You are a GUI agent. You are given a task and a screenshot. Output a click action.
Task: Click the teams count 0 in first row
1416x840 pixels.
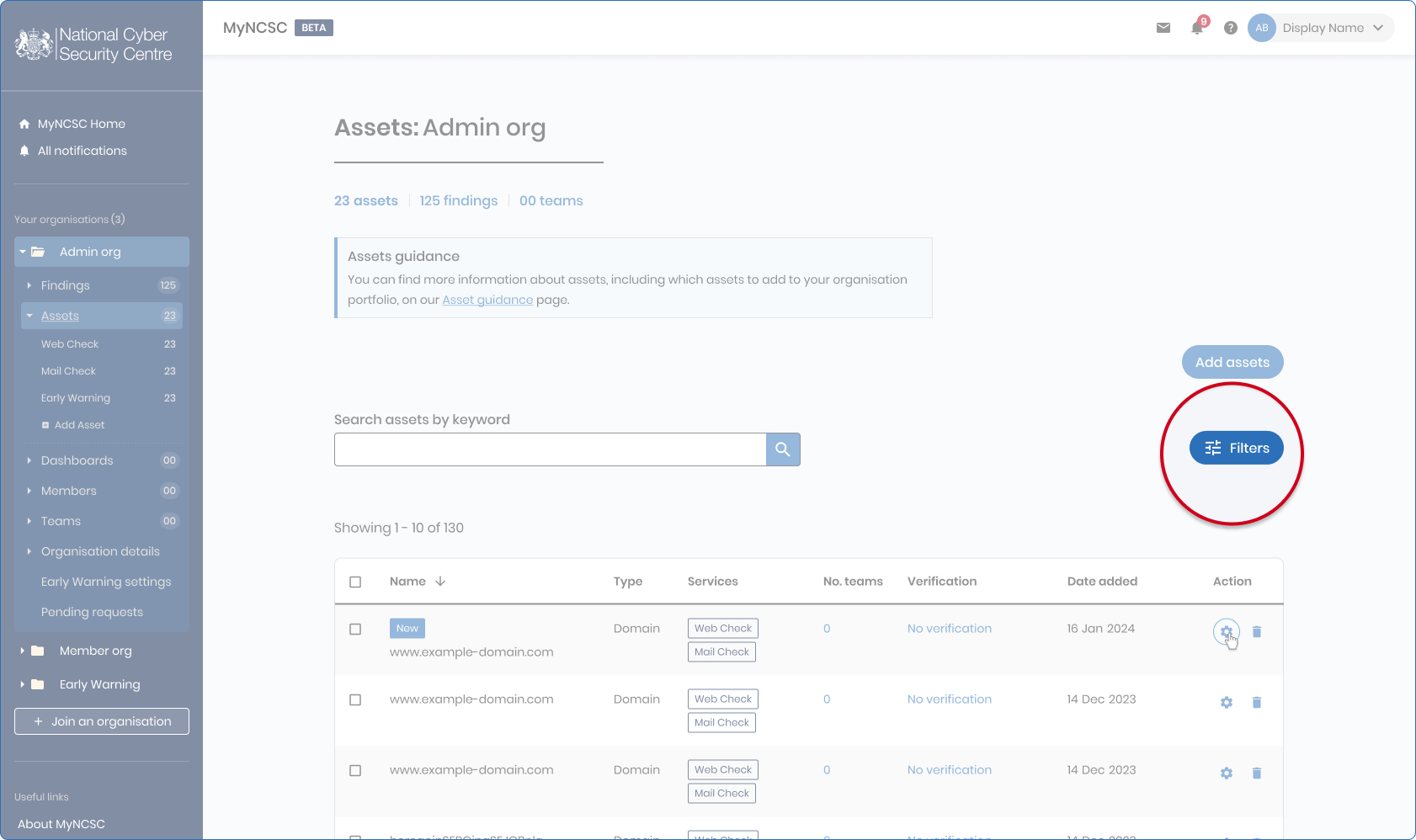pos(827,629)
